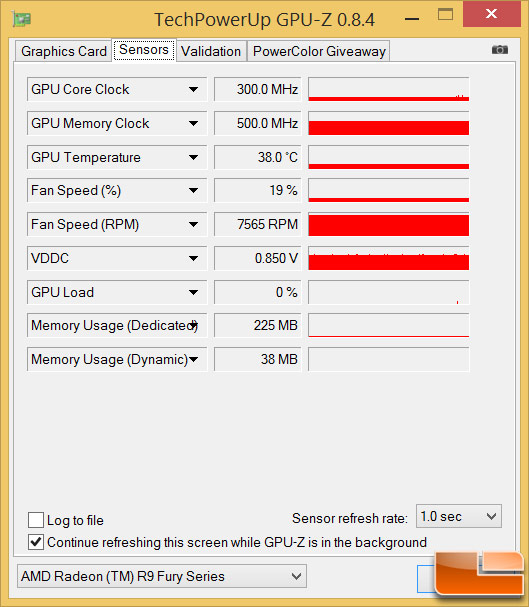Close the GPU-Z window
Screen dimensions: 529x607
[x=491, y=14]
